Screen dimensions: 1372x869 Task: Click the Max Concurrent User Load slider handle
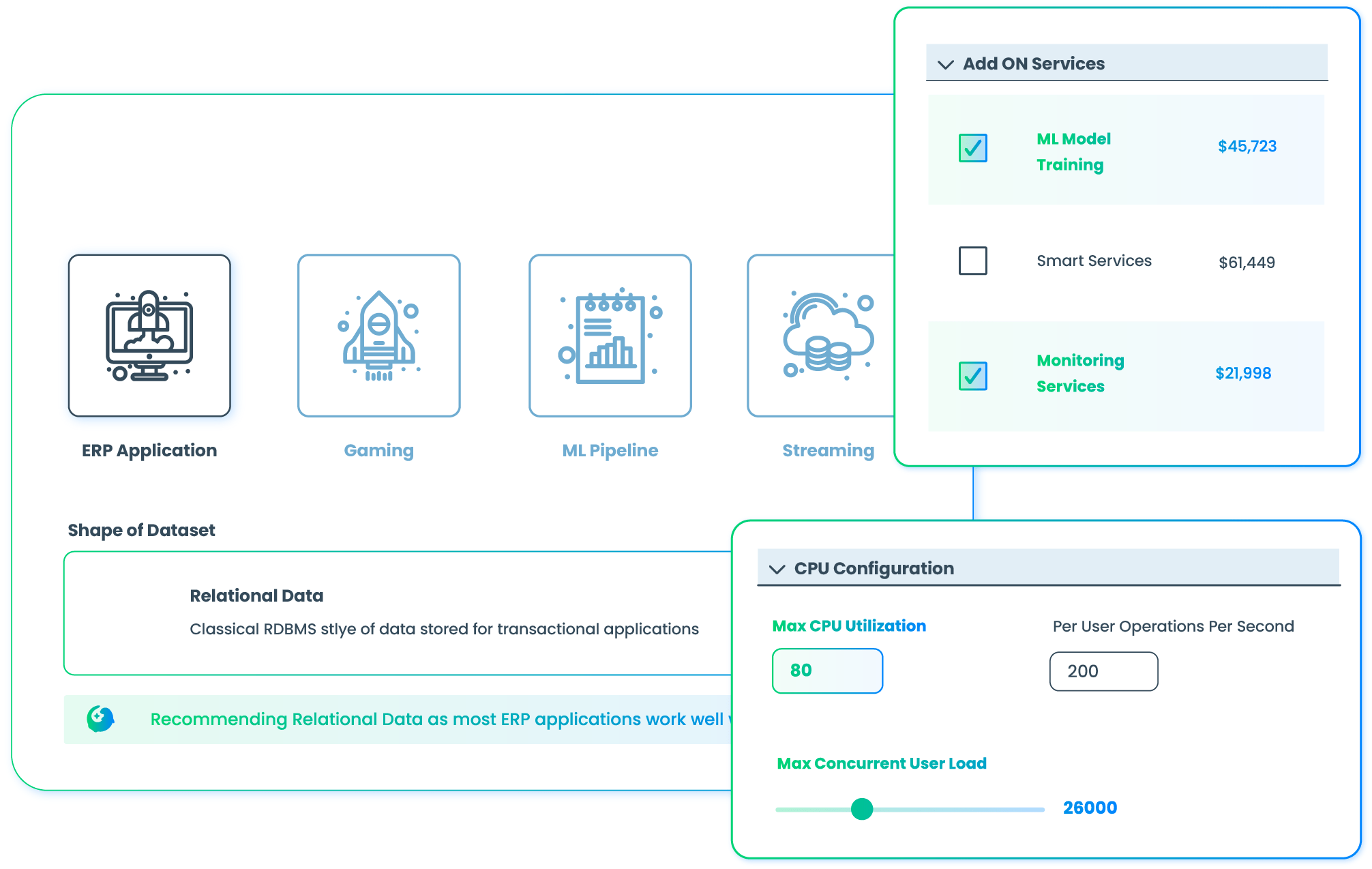(x=862, y=809)
